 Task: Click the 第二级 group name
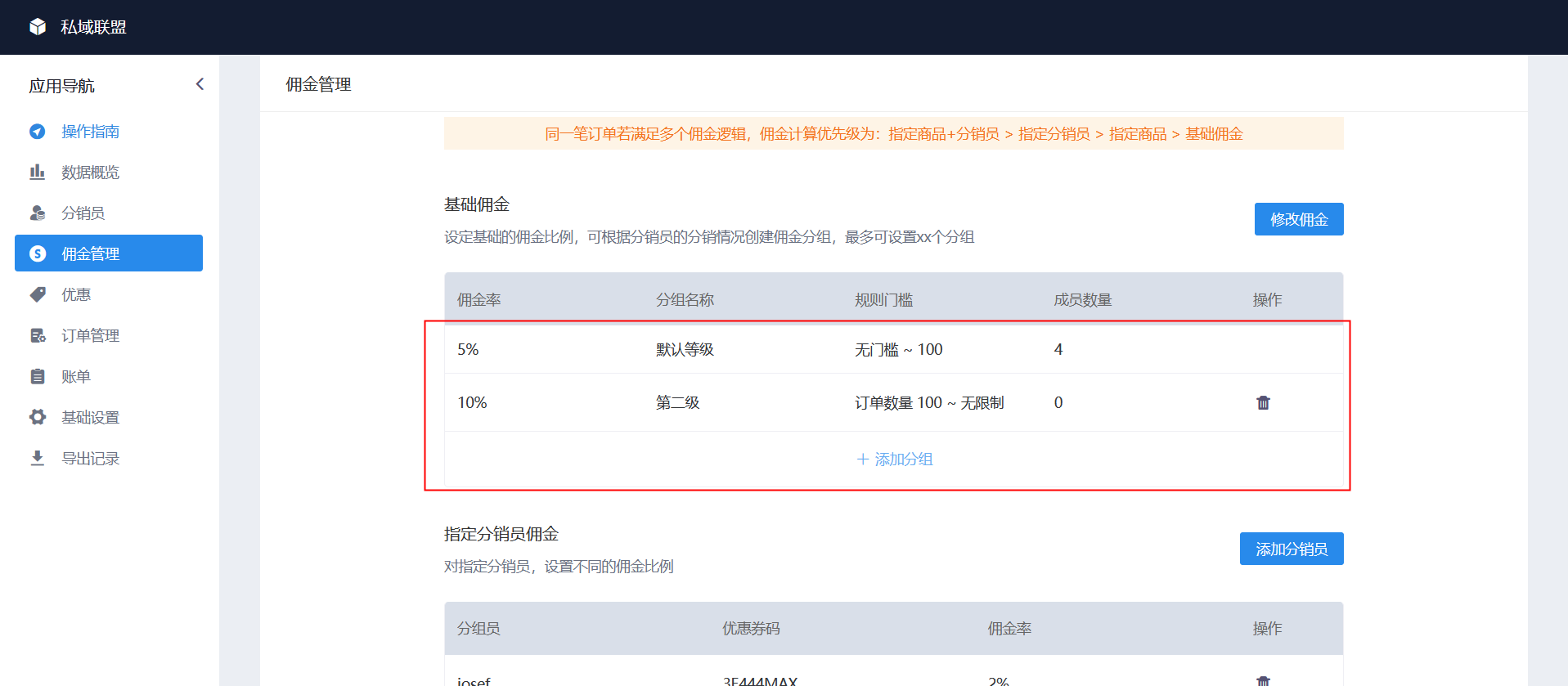click(x=677, y=402)
